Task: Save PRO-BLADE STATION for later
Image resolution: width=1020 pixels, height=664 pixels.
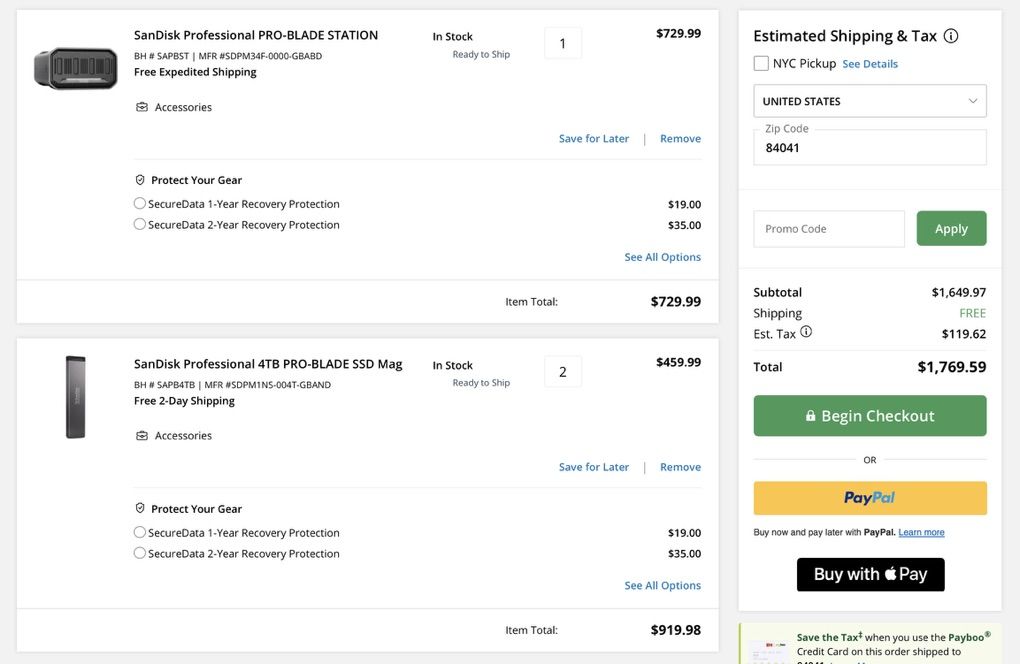Action: [x=594, y=139]
